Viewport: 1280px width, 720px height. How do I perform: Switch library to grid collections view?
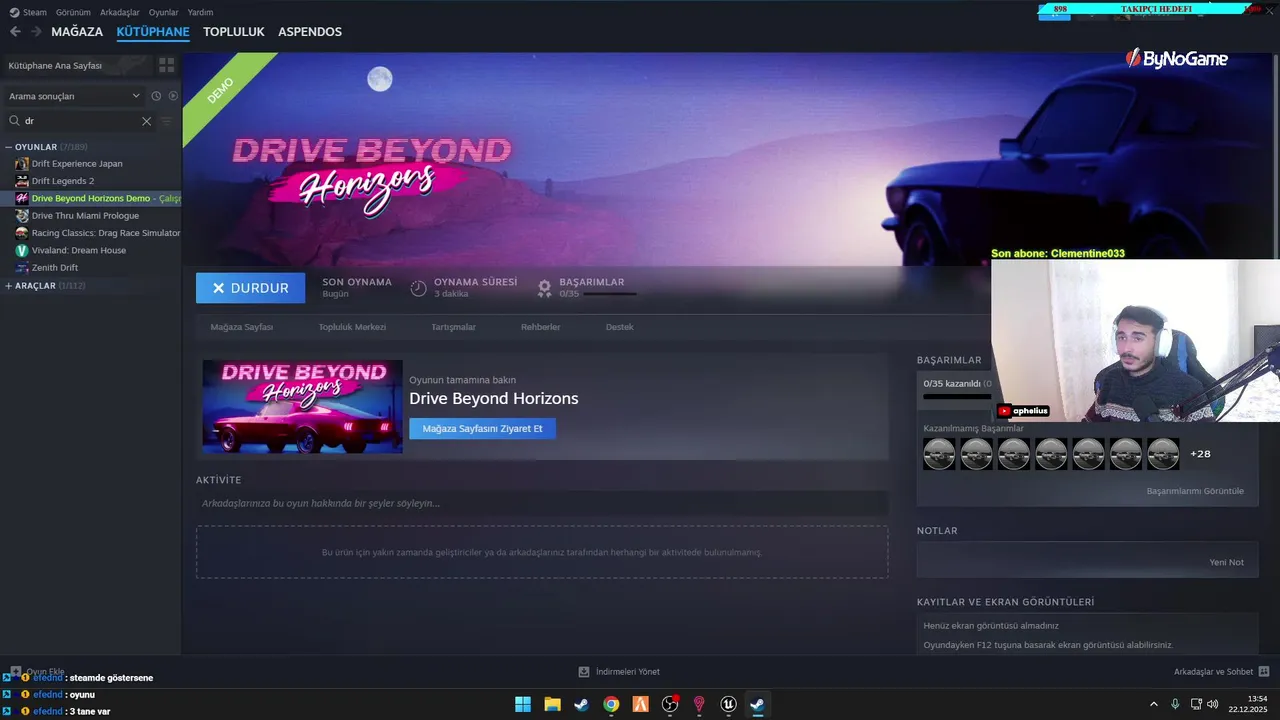tap(167, 65)
